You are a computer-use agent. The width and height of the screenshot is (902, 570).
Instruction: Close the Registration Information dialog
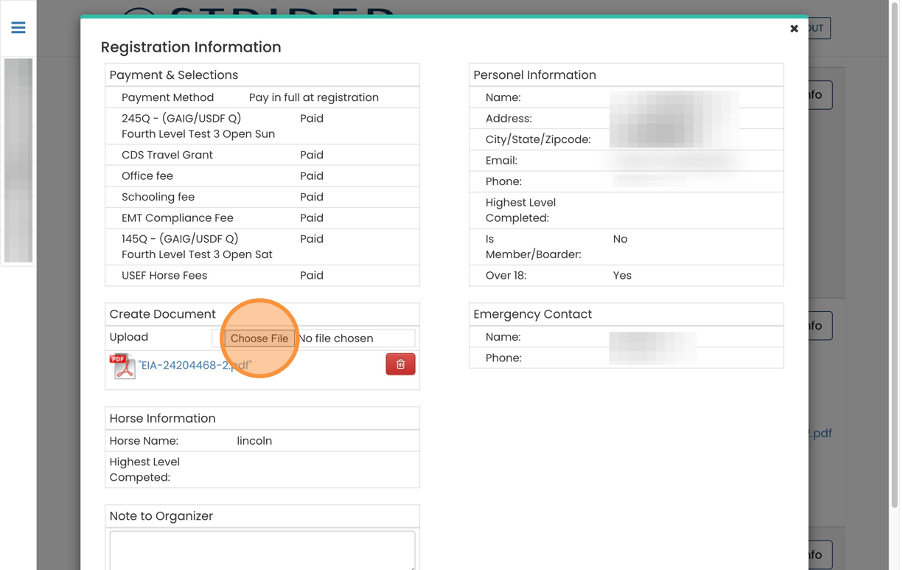tap(794, 29)
